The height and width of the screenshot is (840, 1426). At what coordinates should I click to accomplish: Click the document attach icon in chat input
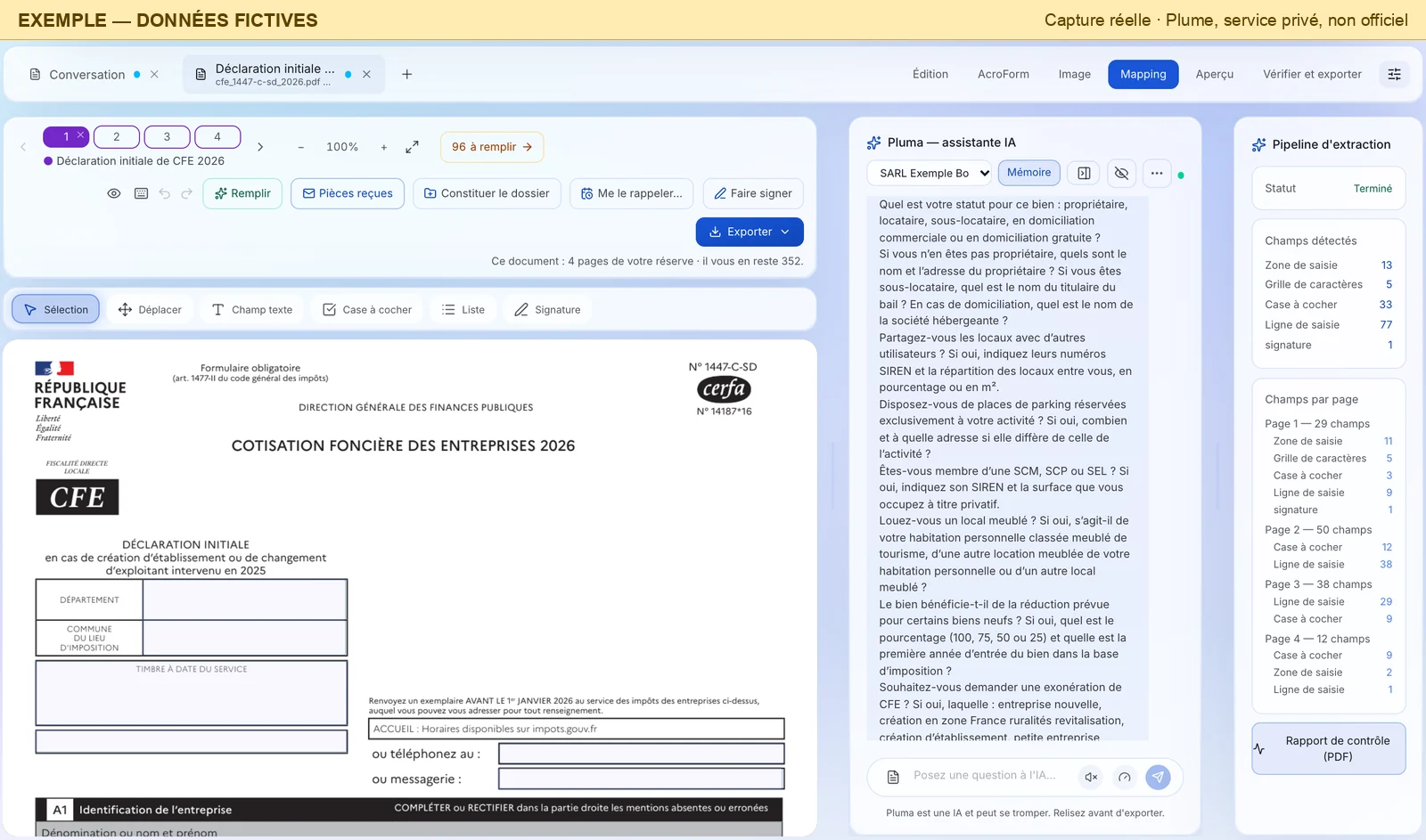893,777
